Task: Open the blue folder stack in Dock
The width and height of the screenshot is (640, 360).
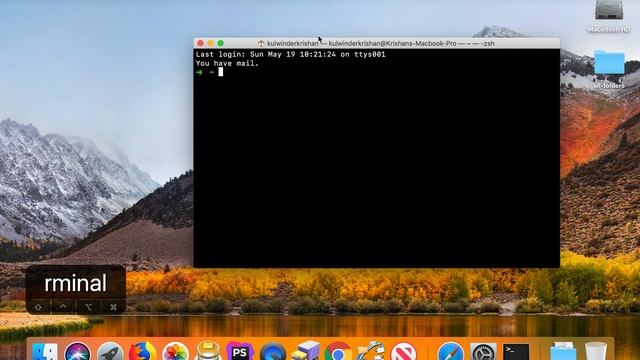Action: [x=563, y=352]
